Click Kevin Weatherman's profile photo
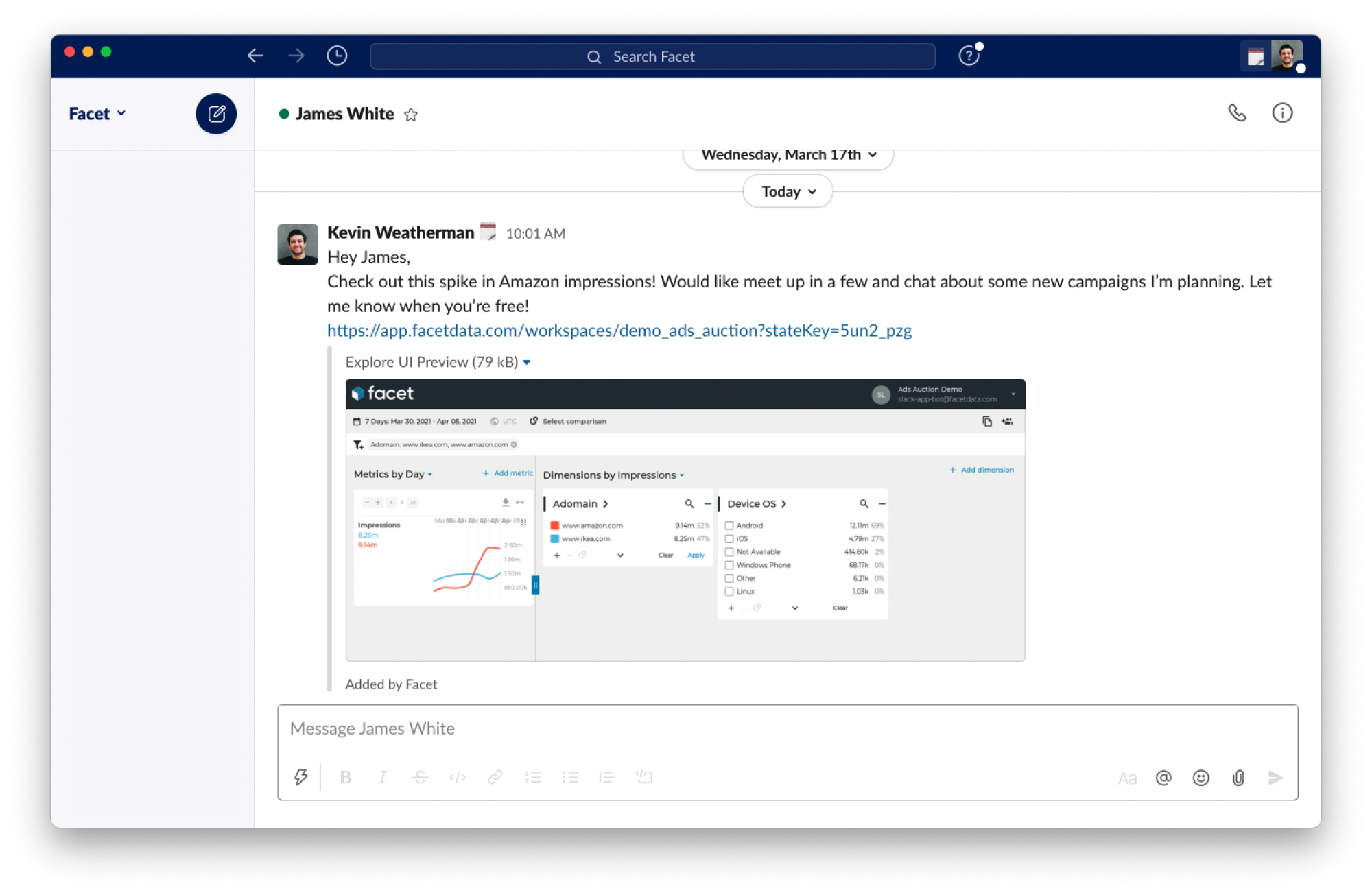 (298, 244)
